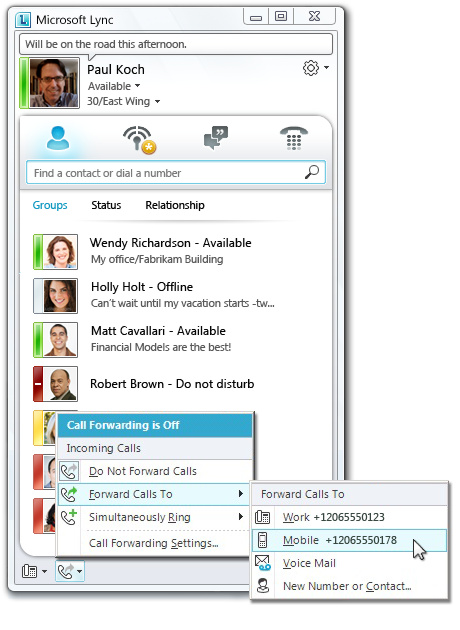This screenshot has width=460, height=630.
Task: Click the Options gear icon
Action: pos(311,68)
